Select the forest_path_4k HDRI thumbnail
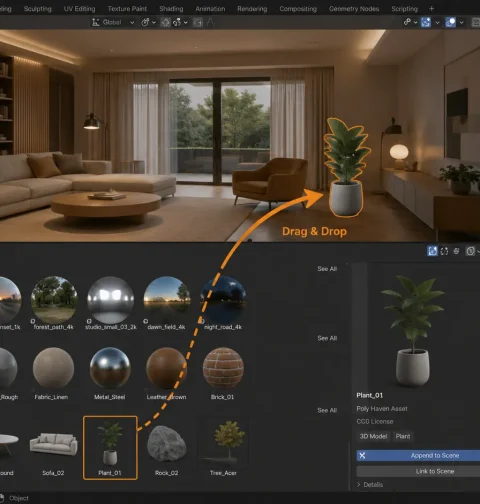The image size is (480, 504). click(x=54, y=299)
